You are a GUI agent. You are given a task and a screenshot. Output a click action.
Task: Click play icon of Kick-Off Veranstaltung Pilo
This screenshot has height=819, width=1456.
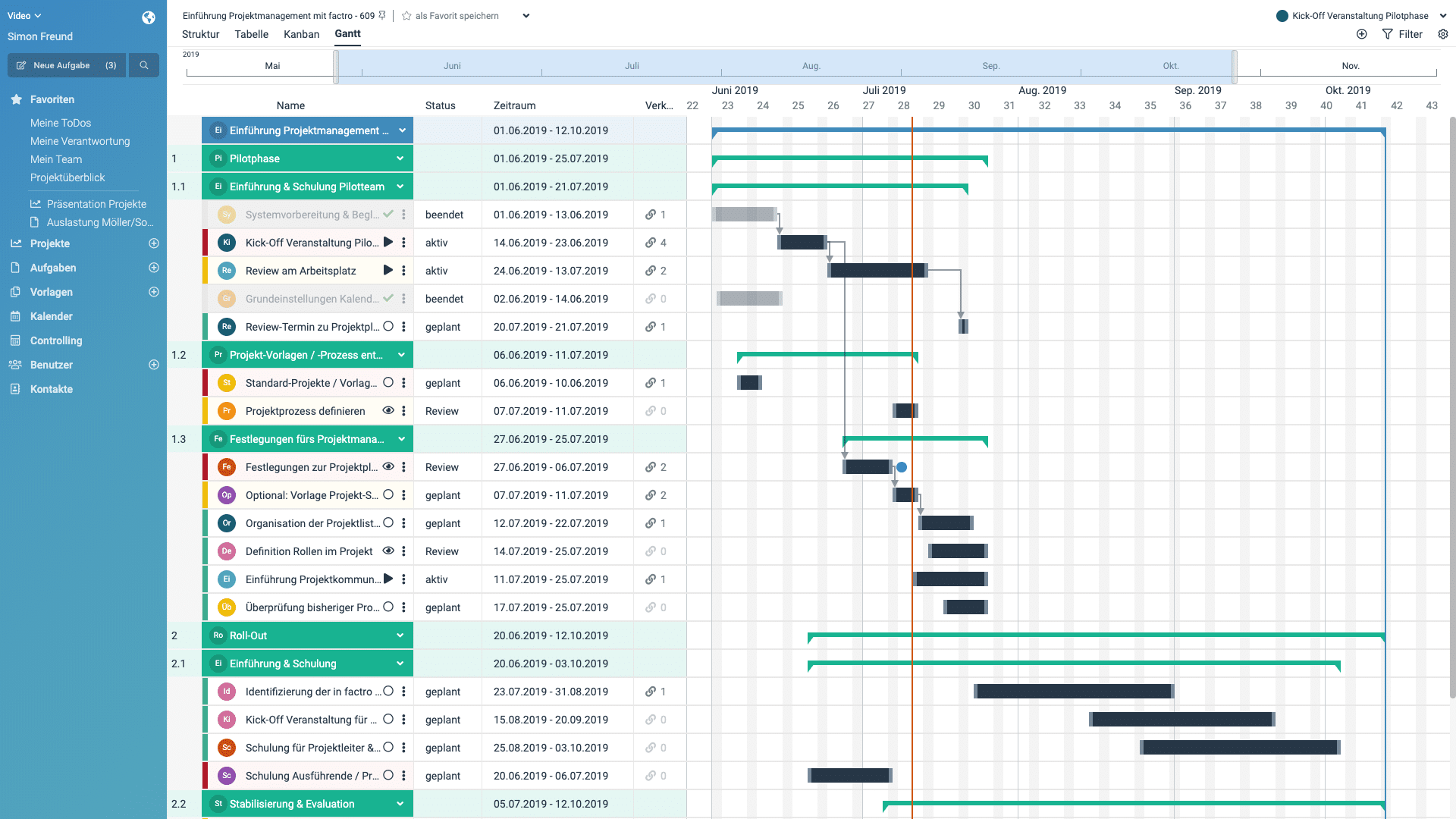(388, 242)
